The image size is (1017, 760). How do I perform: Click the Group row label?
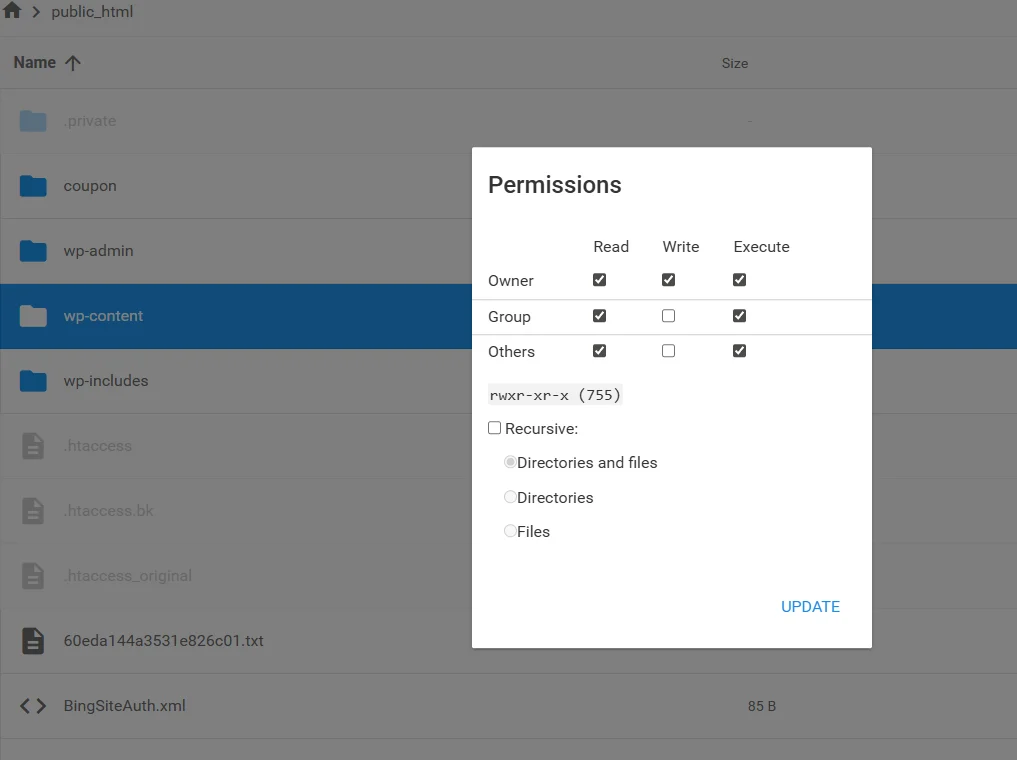[x=509, y=317]
